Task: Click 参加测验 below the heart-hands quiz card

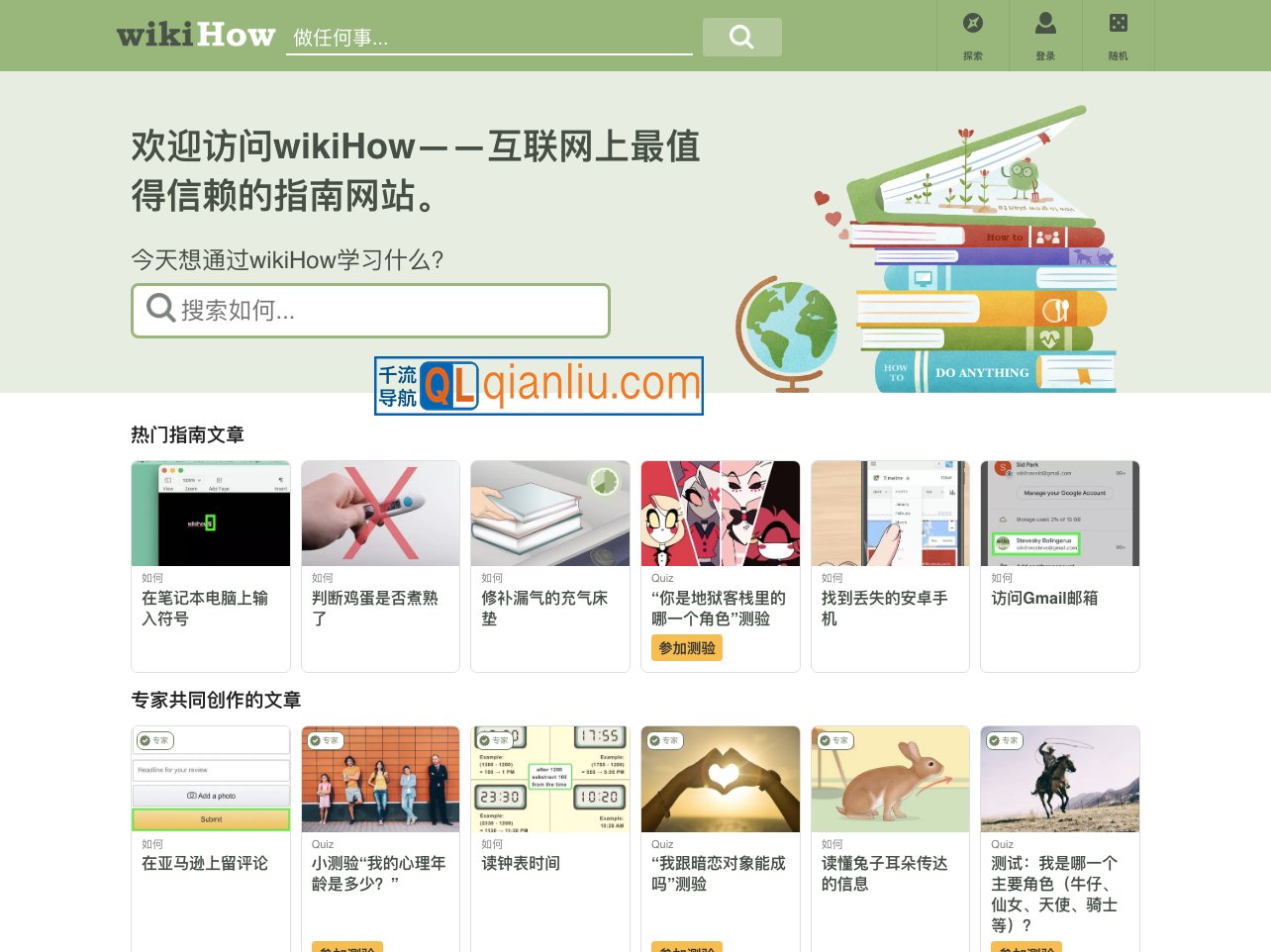Action: pos(685,946)
